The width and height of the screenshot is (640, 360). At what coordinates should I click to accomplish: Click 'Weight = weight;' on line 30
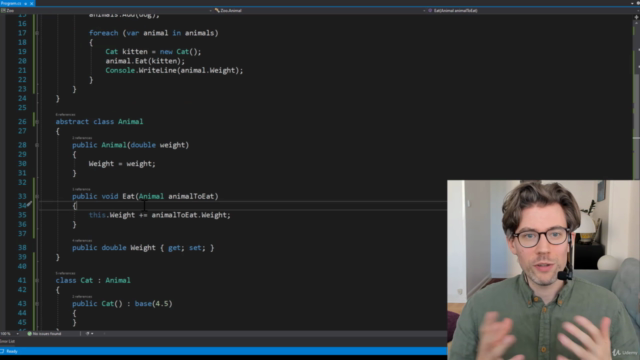[x=122, y=164]
